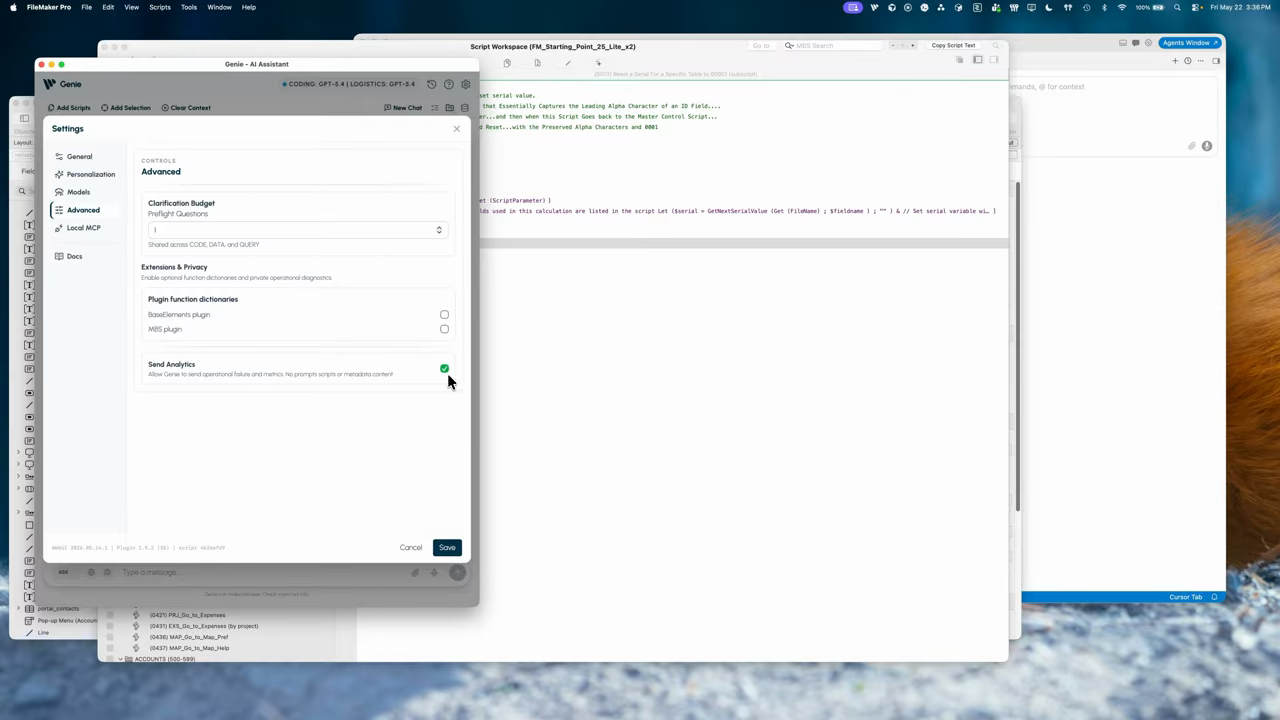1280x720 pixels.
Task: Click the ASK mode selector
Action: point(63,572)
